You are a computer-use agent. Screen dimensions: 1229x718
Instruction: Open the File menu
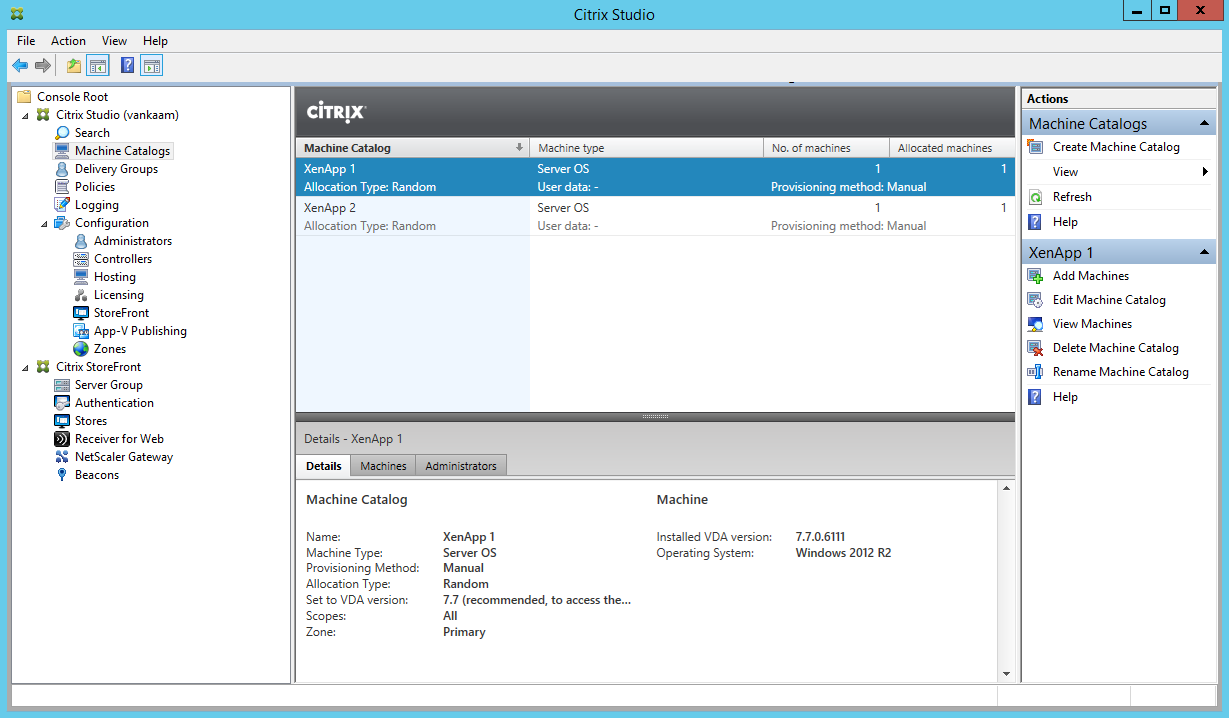26,41
